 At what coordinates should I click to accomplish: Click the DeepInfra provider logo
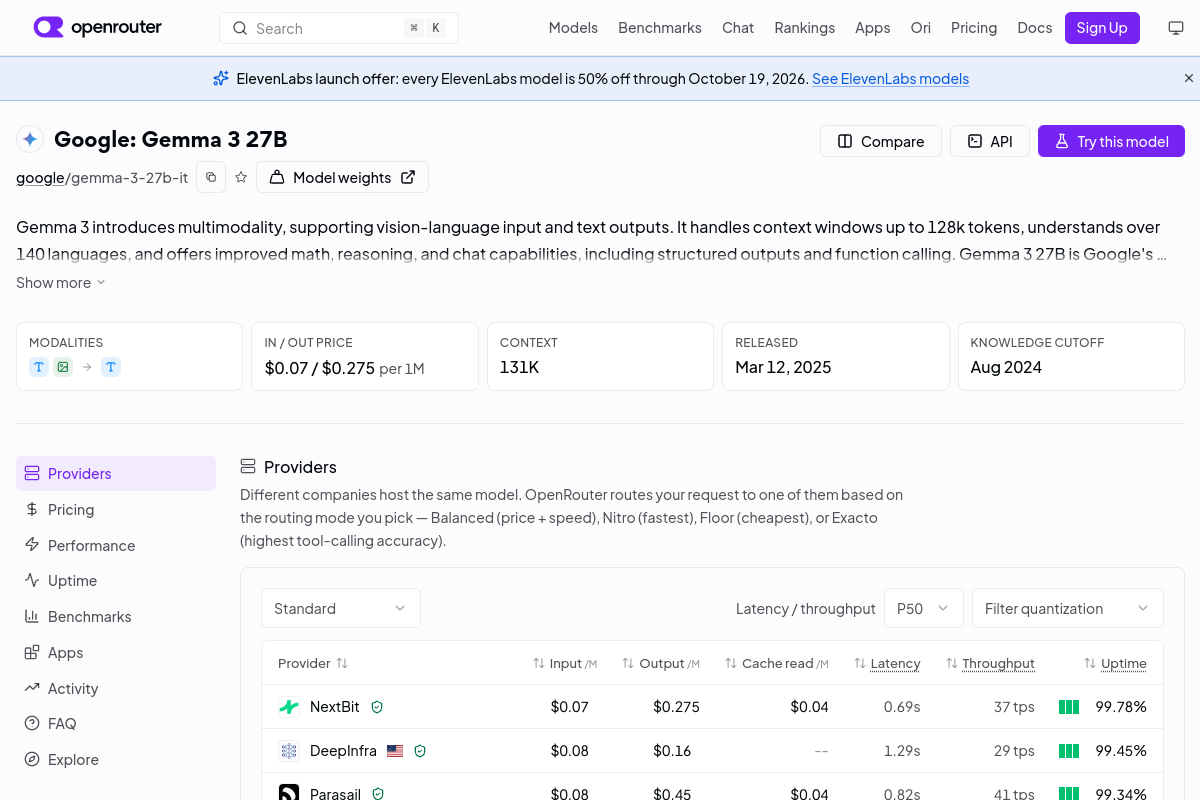tap(289, 750)
